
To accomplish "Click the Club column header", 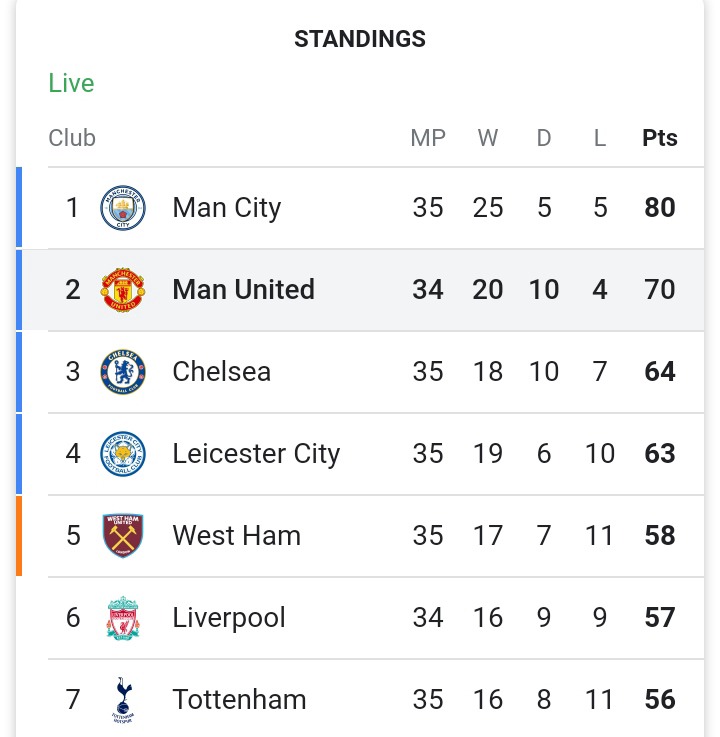I will pyautogui.click(x=72, y=138).
